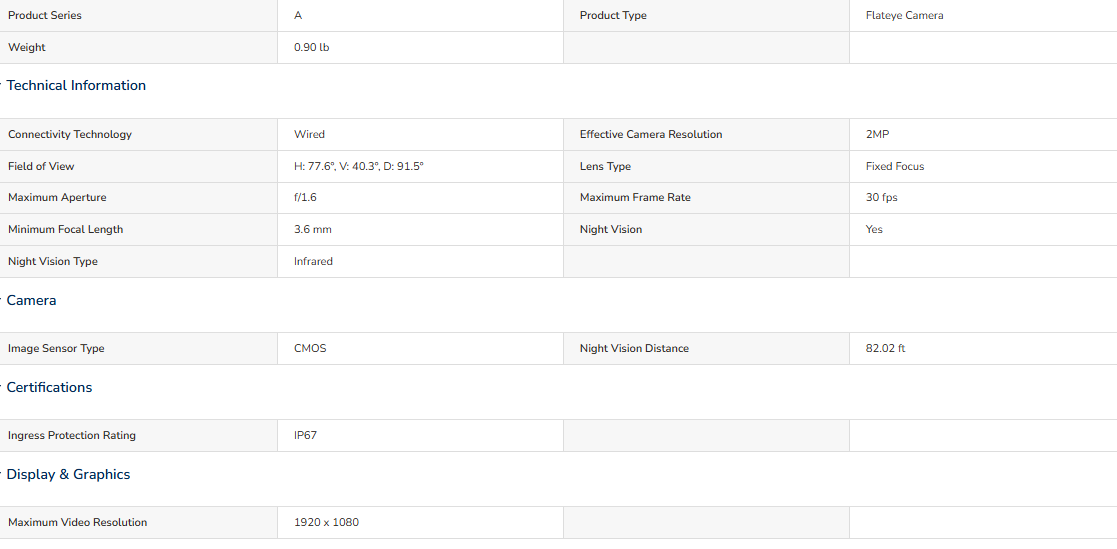Select the Connectivity Technology label cell
The width and height of the screenshot is (1117, 549).
point(139,135)
